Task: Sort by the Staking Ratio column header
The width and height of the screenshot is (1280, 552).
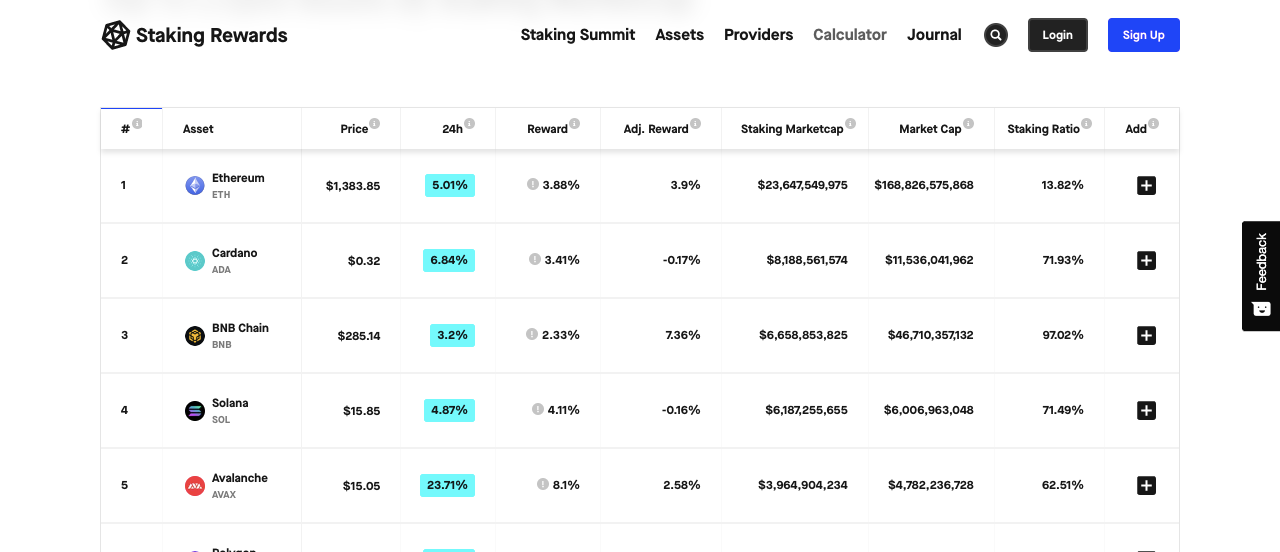Action: pyautogui.click(x=1043, y=129)
